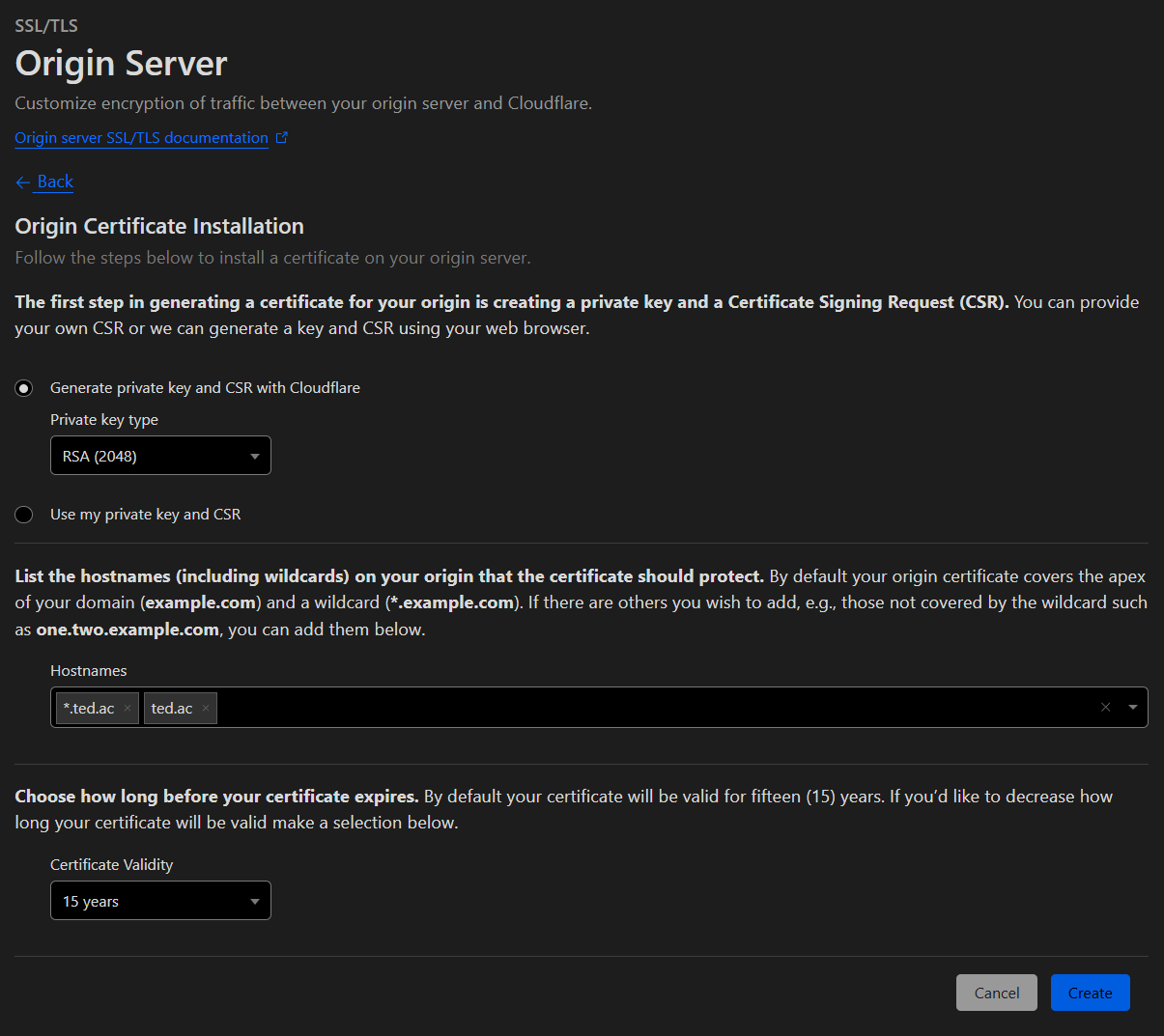This screenshot has height=1036, width=1164.
Task: Remove the ted.ac hostname tag
Action: [x=206, y=709]
